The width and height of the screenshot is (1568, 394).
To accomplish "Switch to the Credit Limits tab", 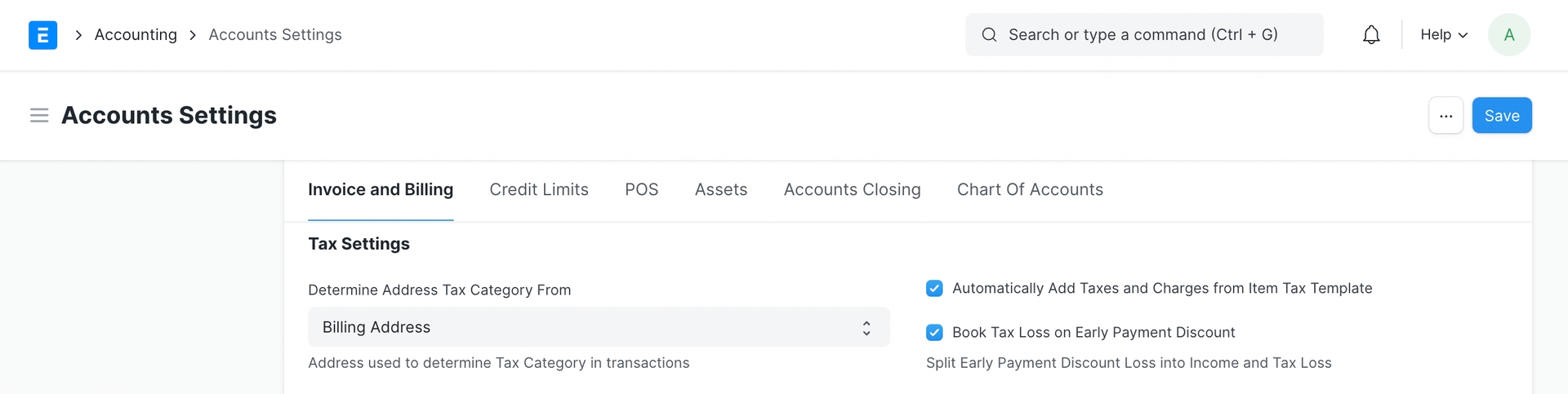I will 539,190.
